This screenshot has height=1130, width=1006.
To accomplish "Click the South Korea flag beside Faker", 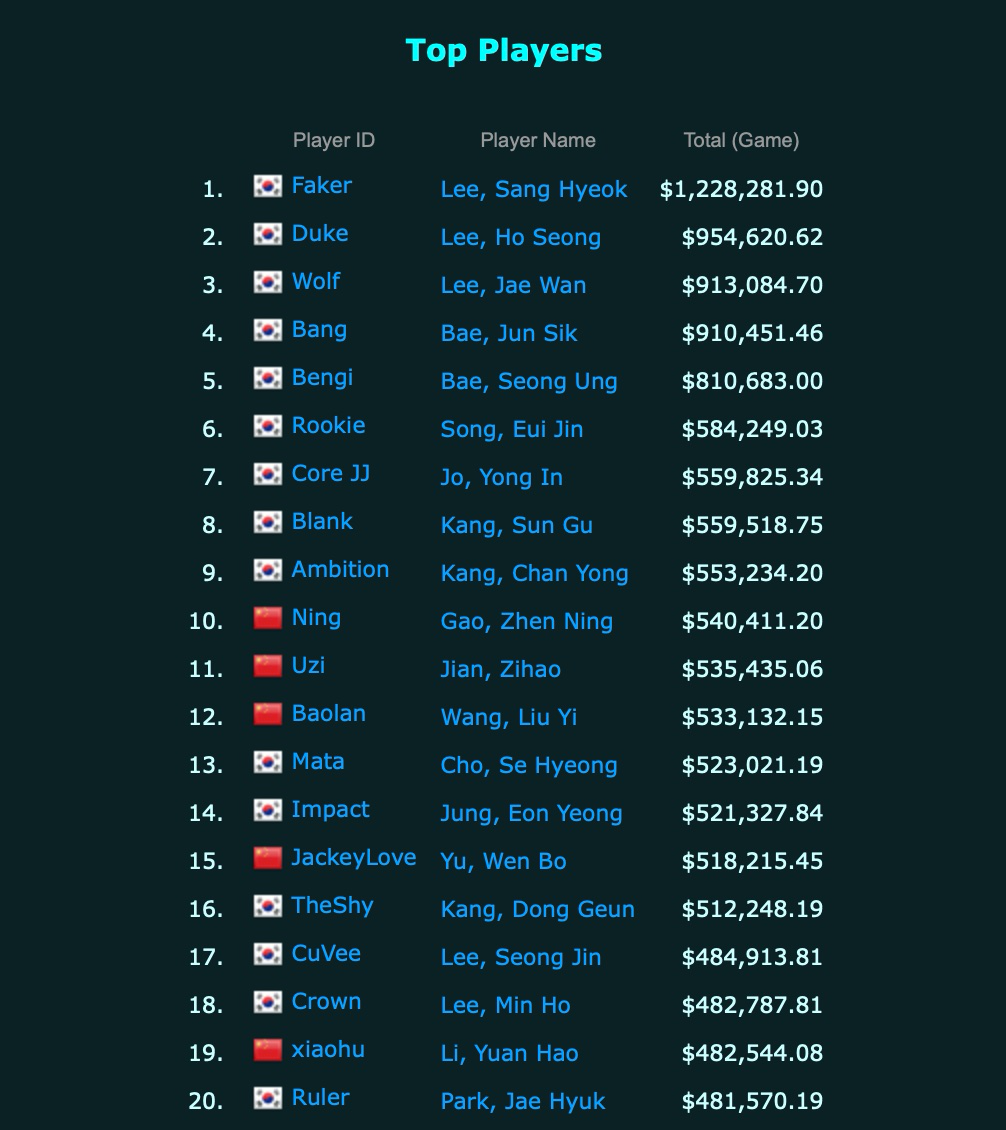I will [x=267, y=186].
